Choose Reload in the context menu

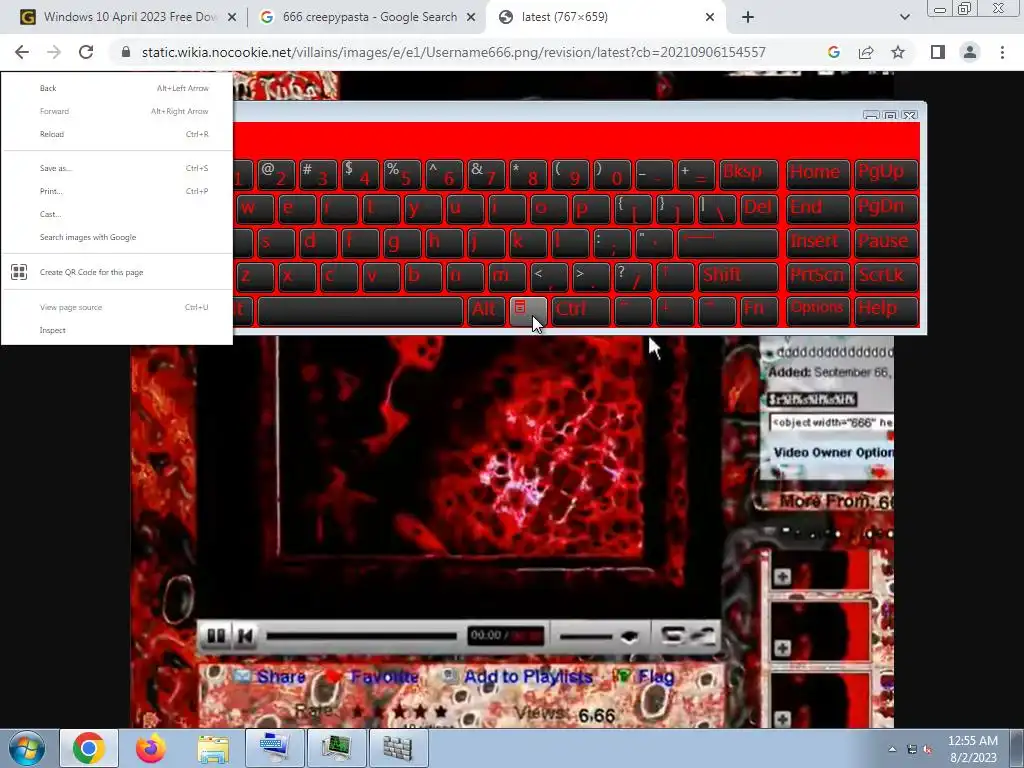click(x=117, y=134)
